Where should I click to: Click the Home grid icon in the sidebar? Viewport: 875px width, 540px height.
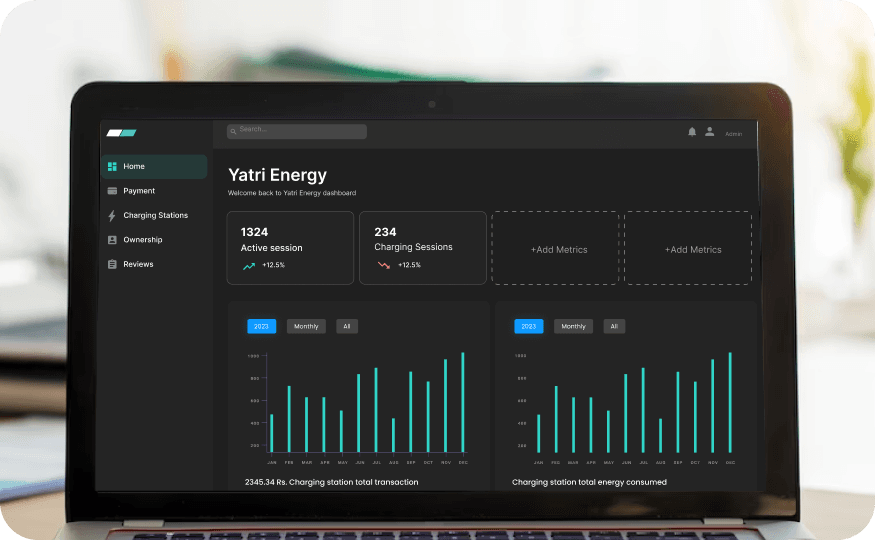pos(112,166)
